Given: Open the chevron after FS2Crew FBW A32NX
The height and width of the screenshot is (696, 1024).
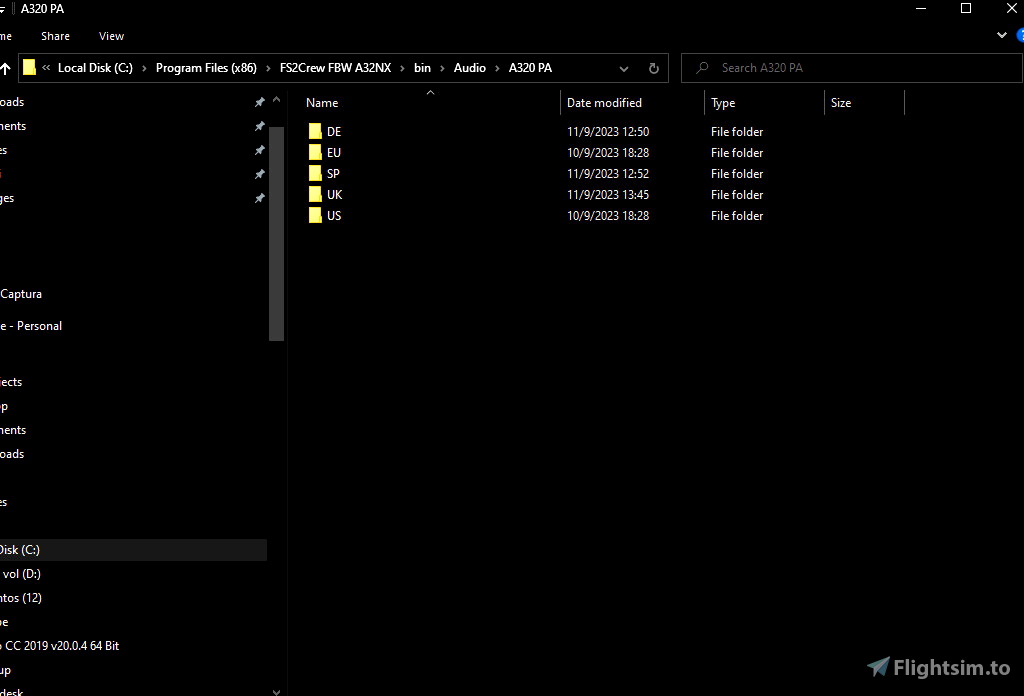Looking at the screenshot, I should [402, 68].
